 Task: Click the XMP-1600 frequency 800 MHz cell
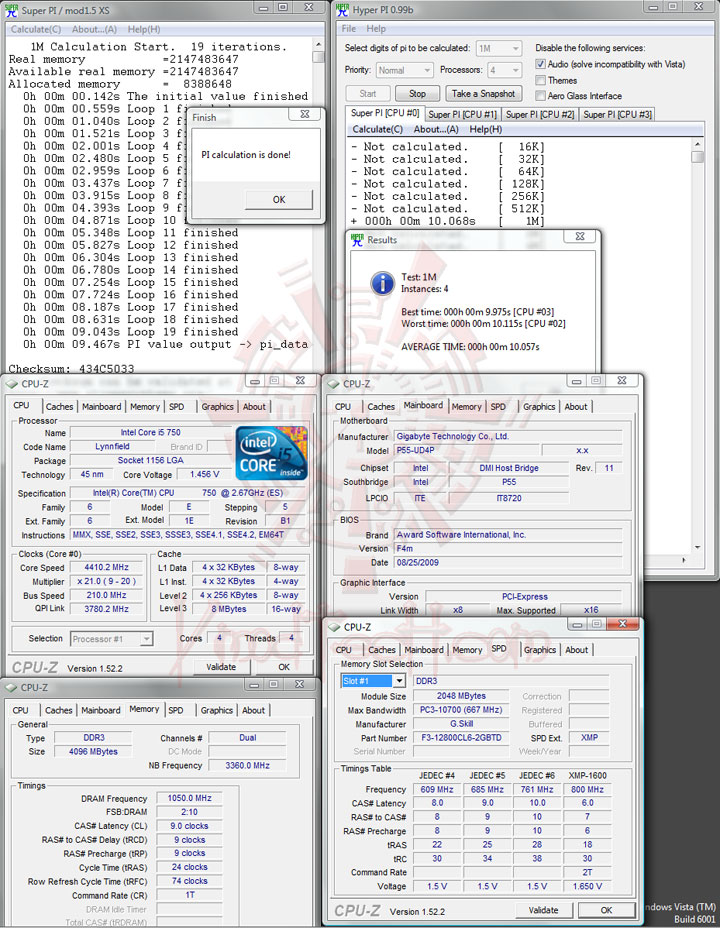587,790
